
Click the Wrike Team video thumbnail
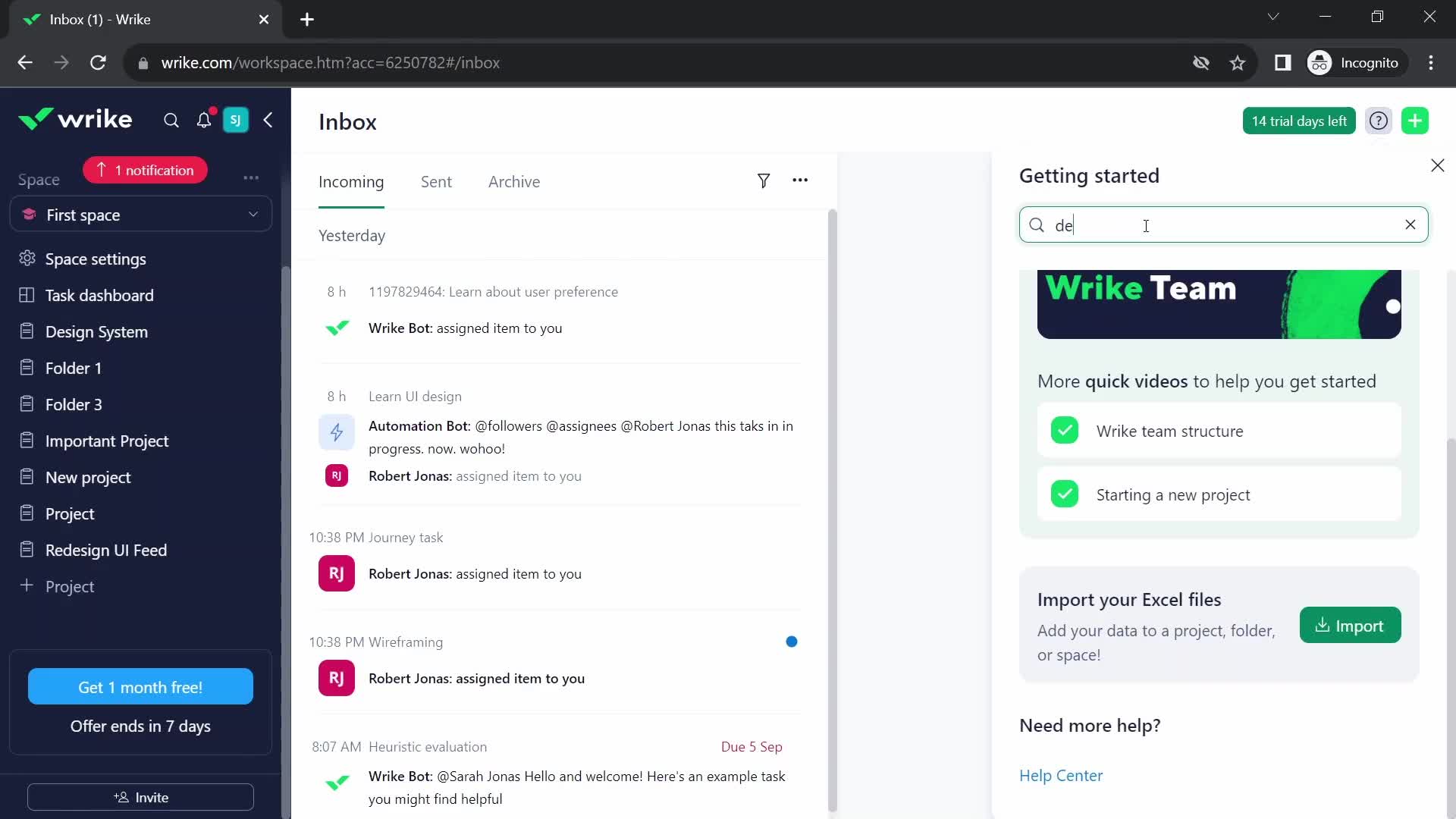[1219, 303]
